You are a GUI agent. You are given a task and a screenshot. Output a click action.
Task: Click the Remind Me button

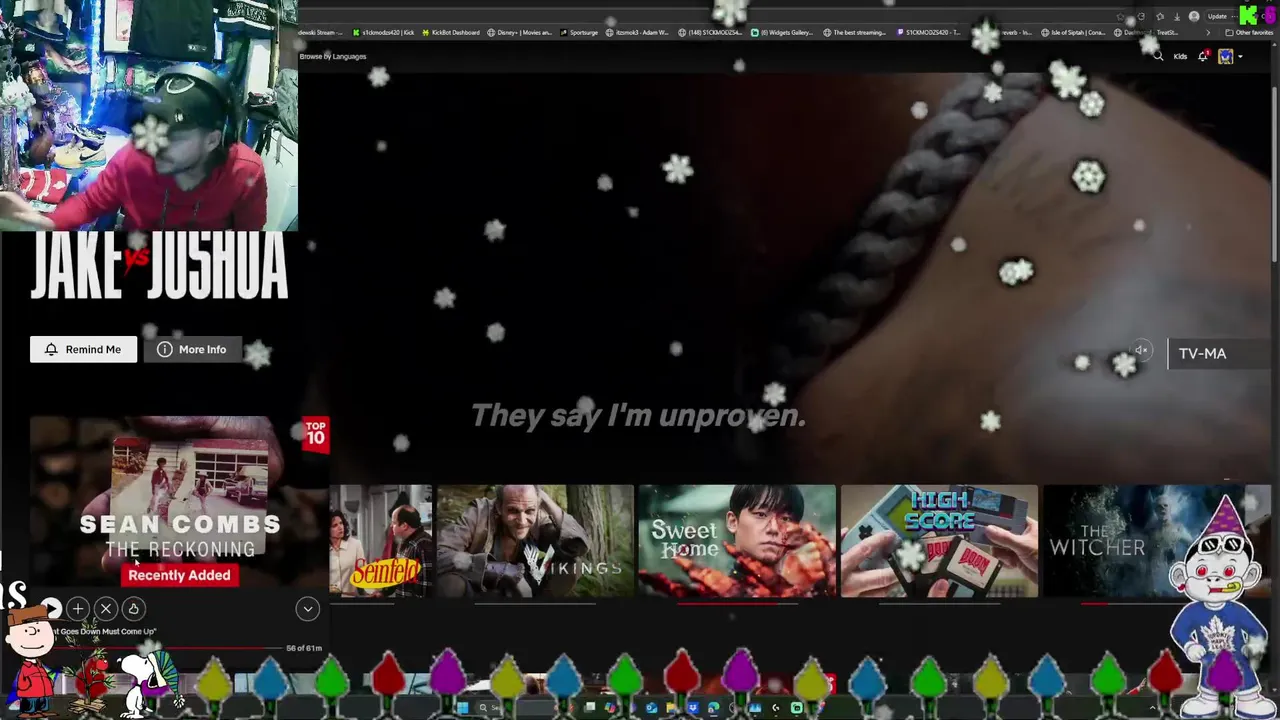(x=83, y=349)
